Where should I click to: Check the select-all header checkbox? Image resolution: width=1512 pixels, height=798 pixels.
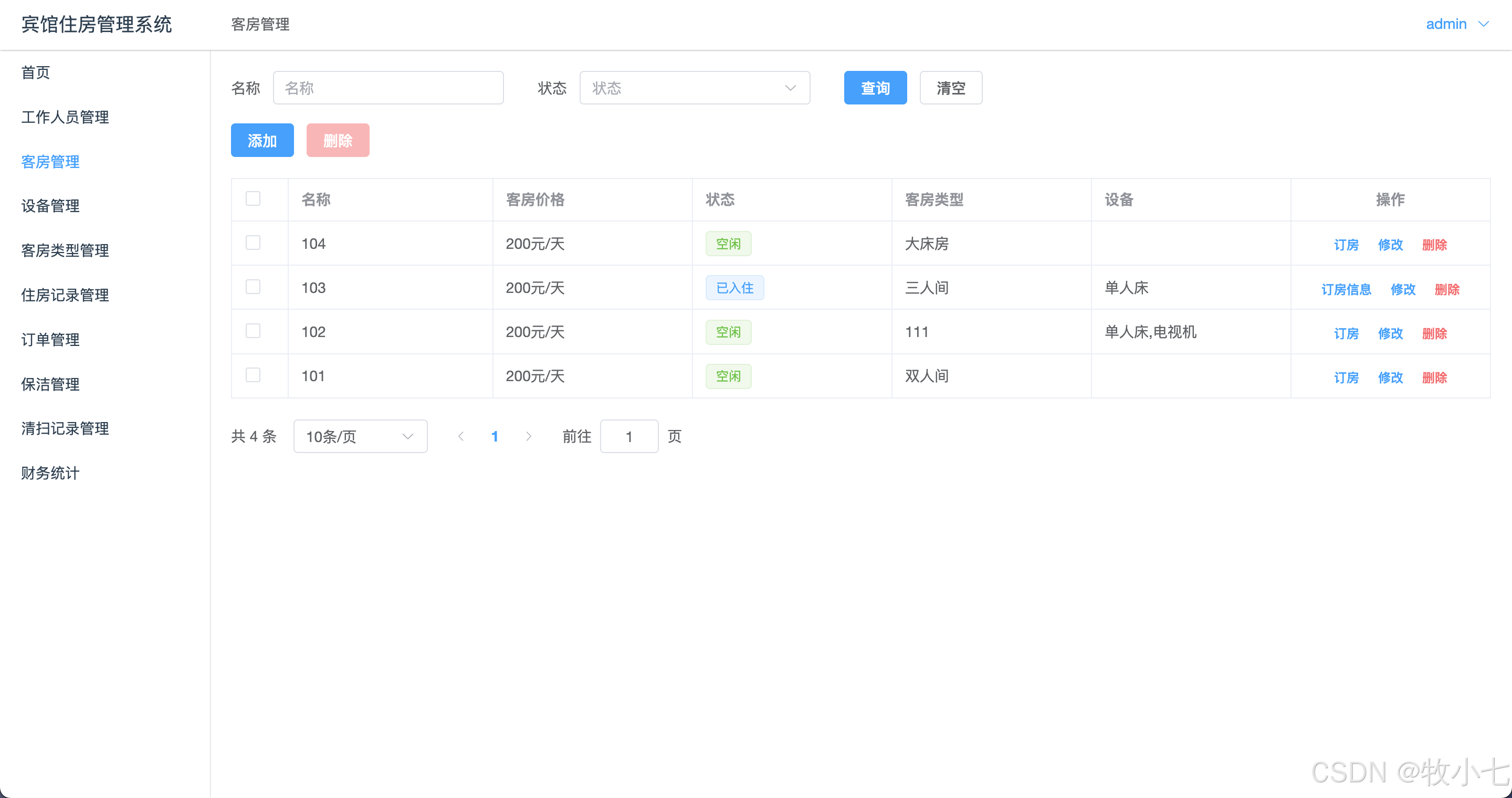tap(253, 199)
